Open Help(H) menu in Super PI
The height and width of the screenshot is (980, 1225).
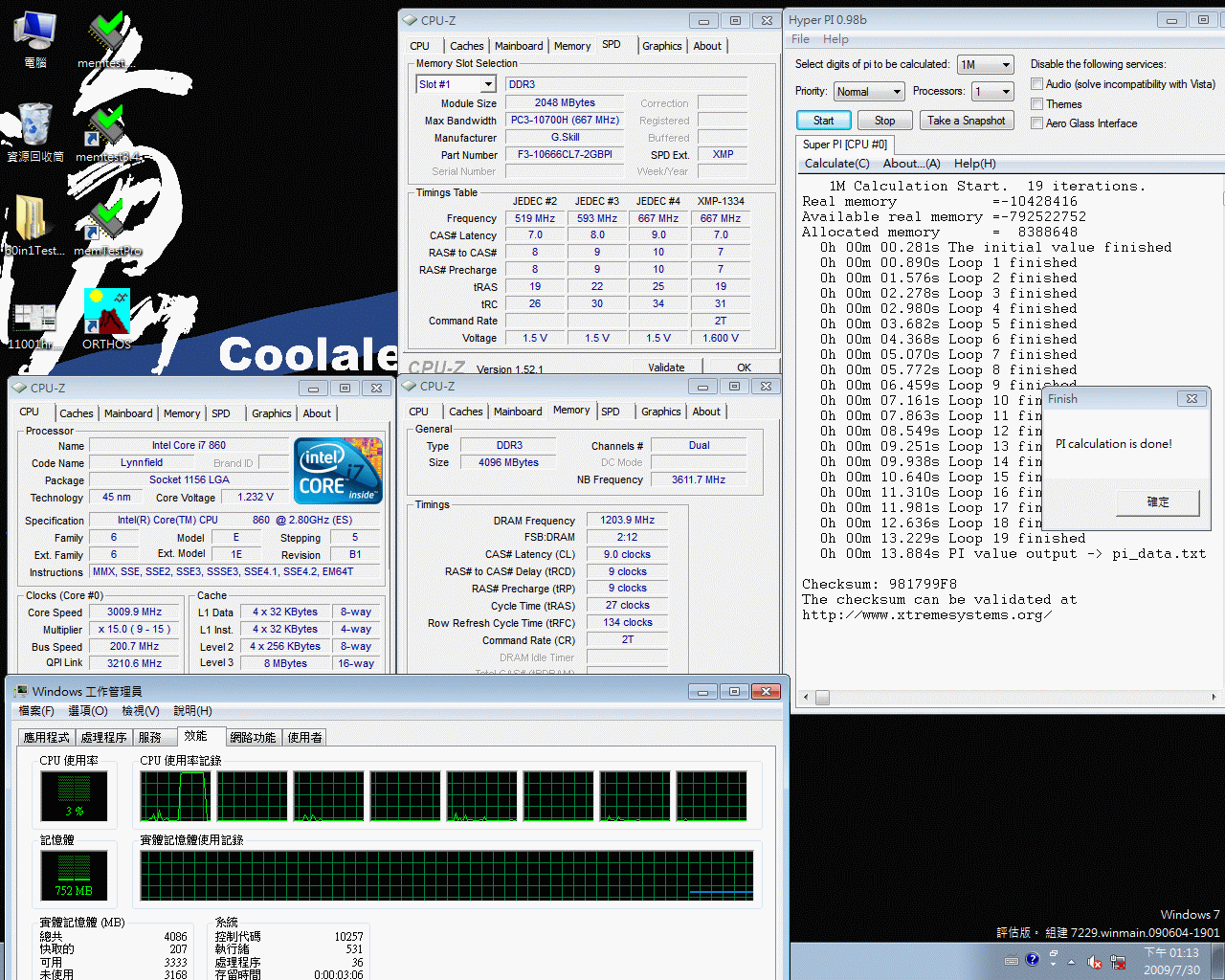coord(974,164)
